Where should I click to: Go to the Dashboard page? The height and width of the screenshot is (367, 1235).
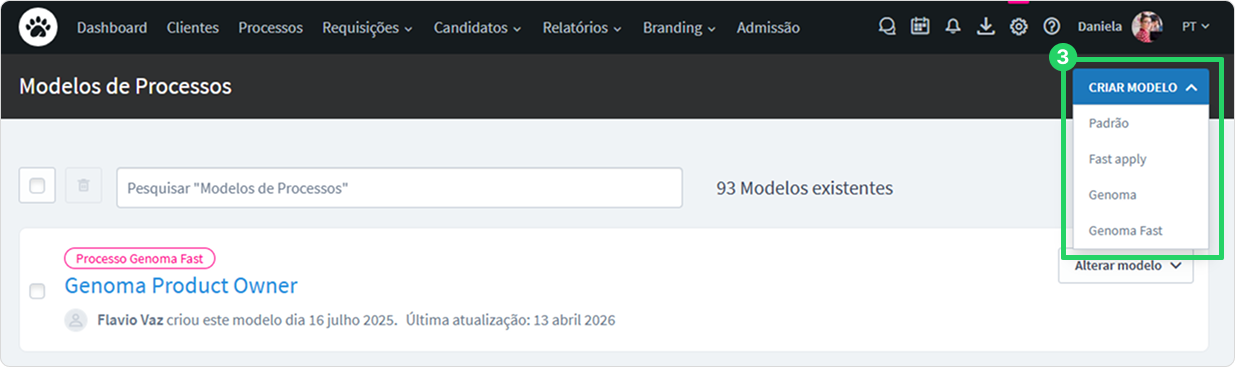tap(112, 28)
